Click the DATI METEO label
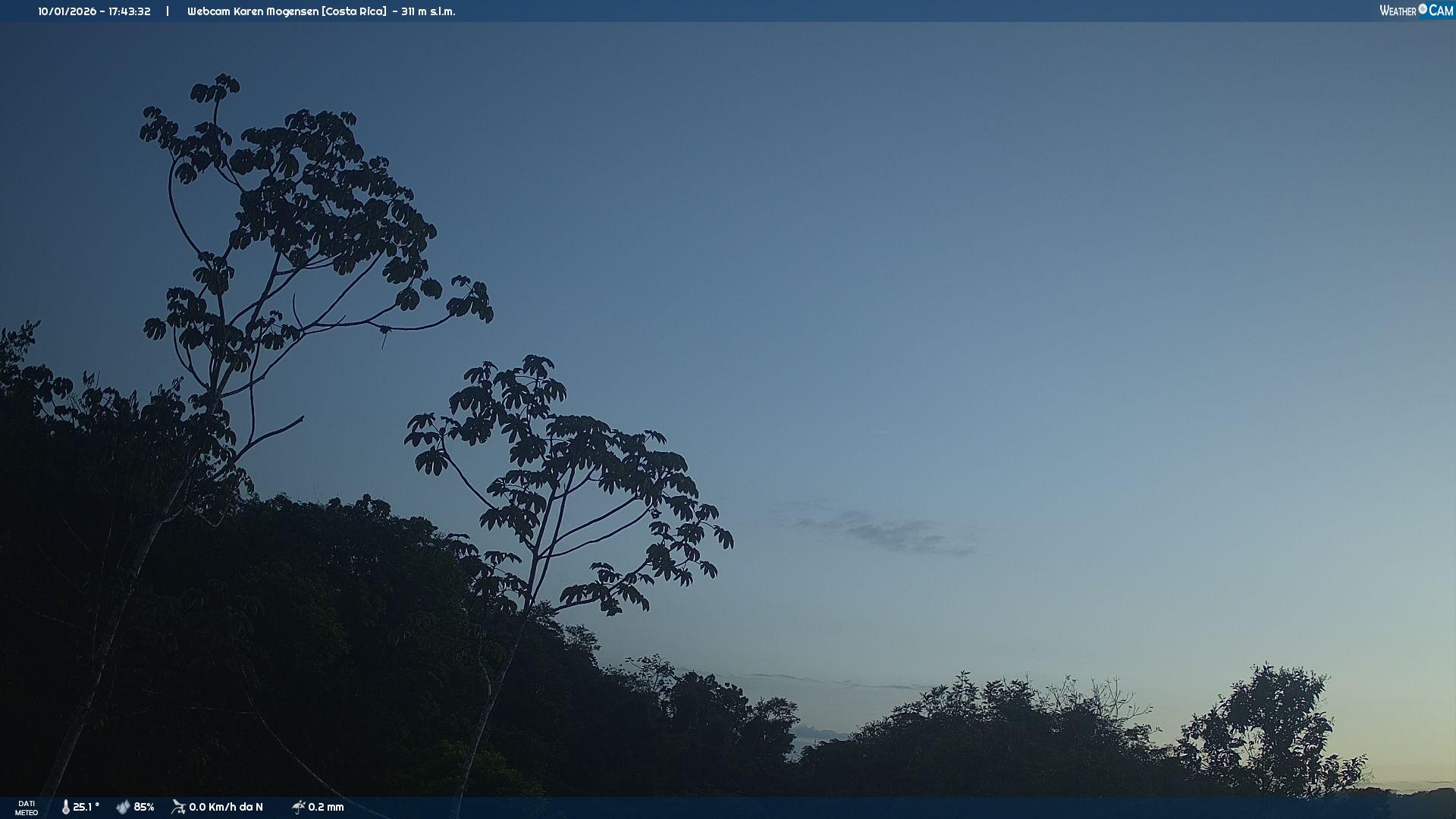This screenshot has width=1456, height=819. [27, 808]
